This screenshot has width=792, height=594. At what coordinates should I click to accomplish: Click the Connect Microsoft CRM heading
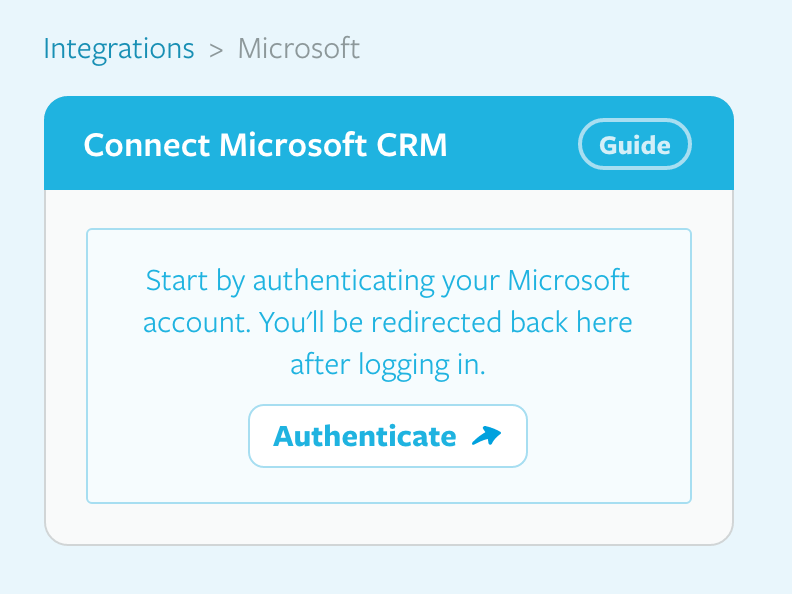point(265,146)
